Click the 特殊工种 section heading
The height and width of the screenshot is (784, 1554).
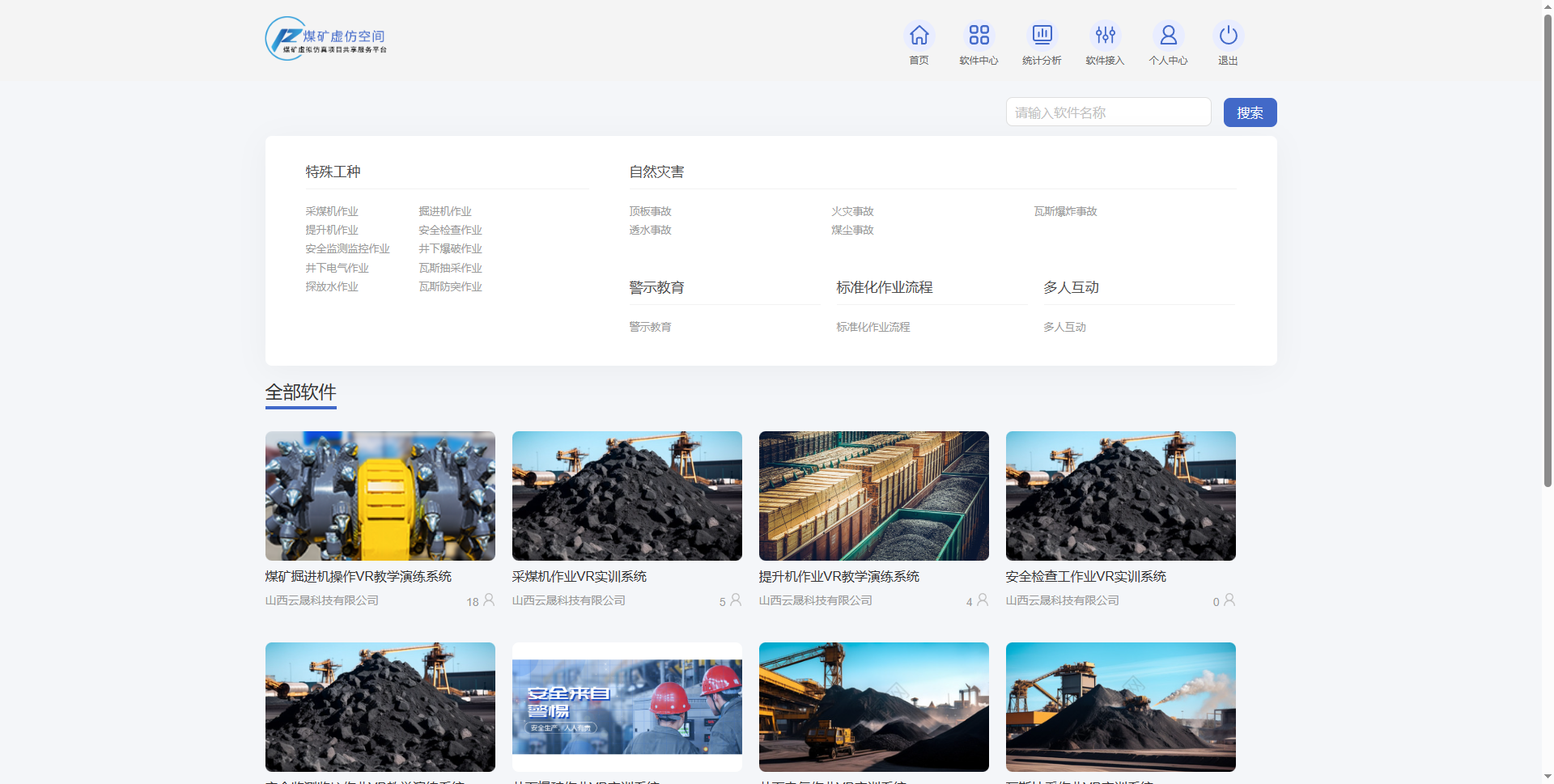pos(333,172)
